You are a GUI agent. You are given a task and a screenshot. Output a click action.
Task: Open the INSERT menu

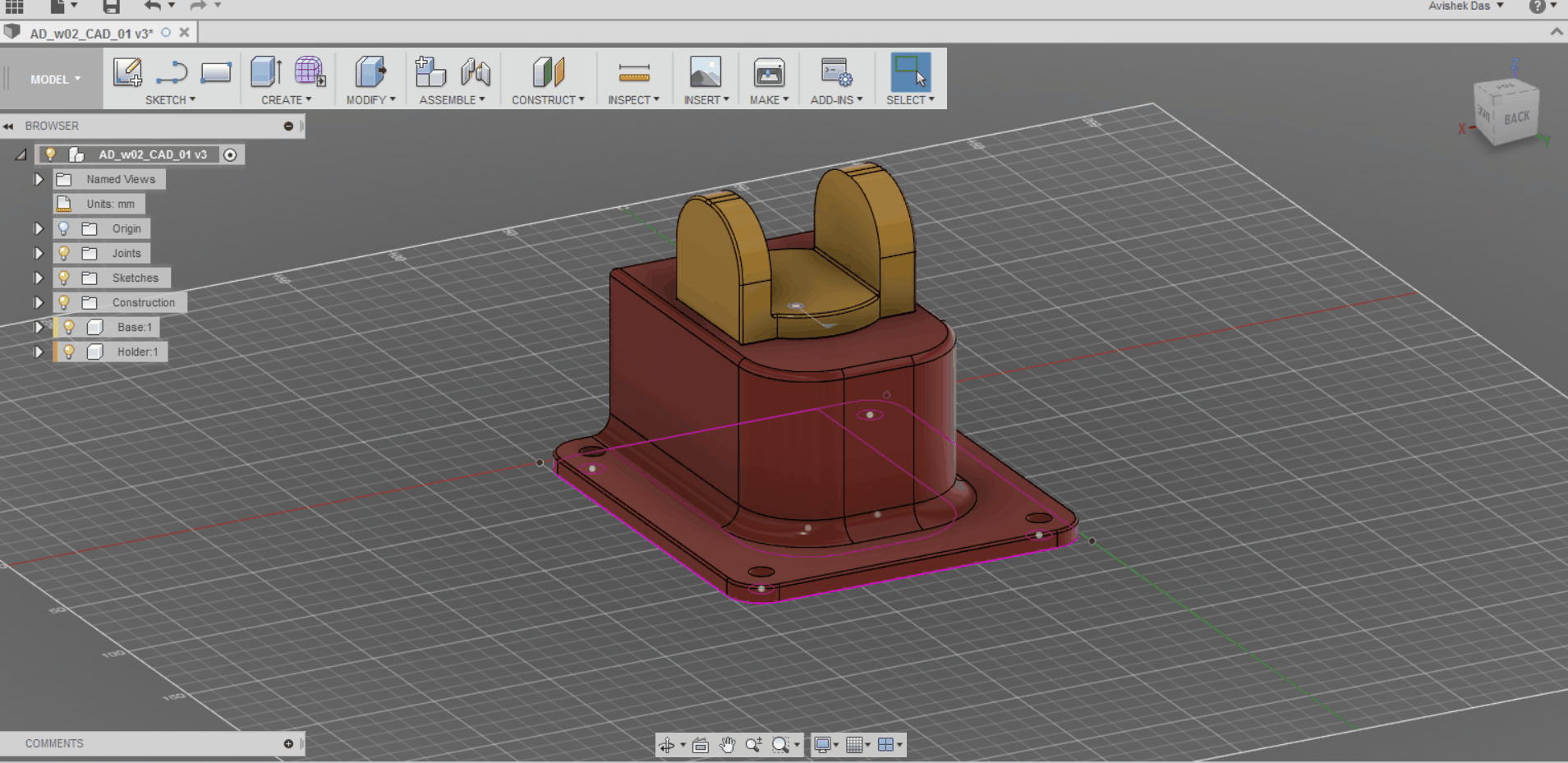tap(706, 100)
